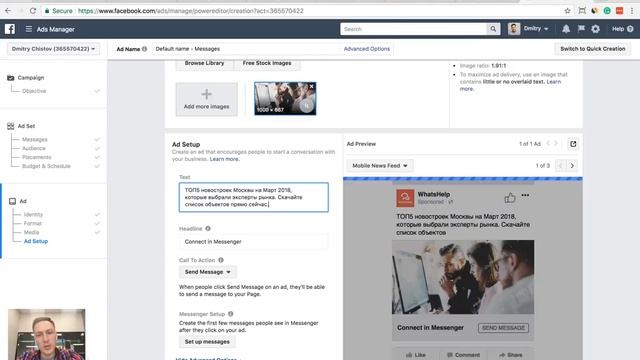Image resolution: width=640 pixels, height=360 pixels.
Task: Click the Ad section in sidebar
Action: tap(23, 201)
